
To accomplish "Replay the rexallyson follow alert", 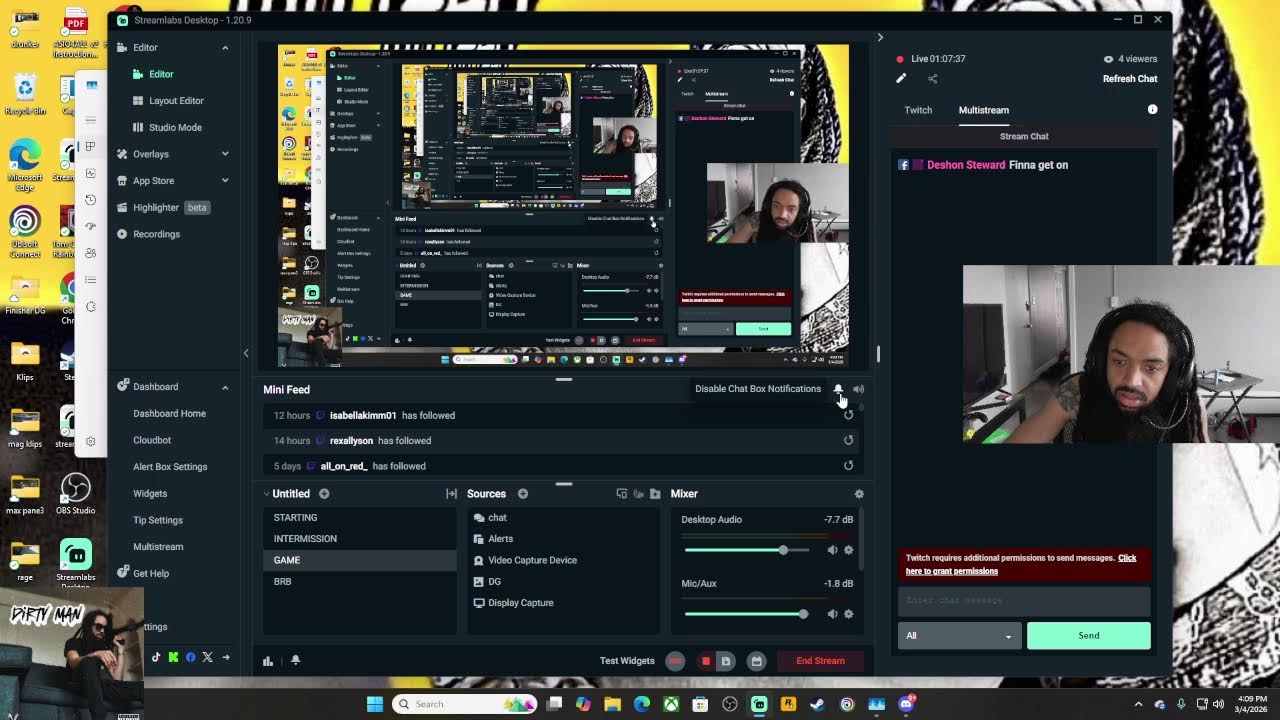I will pos(848,440).
